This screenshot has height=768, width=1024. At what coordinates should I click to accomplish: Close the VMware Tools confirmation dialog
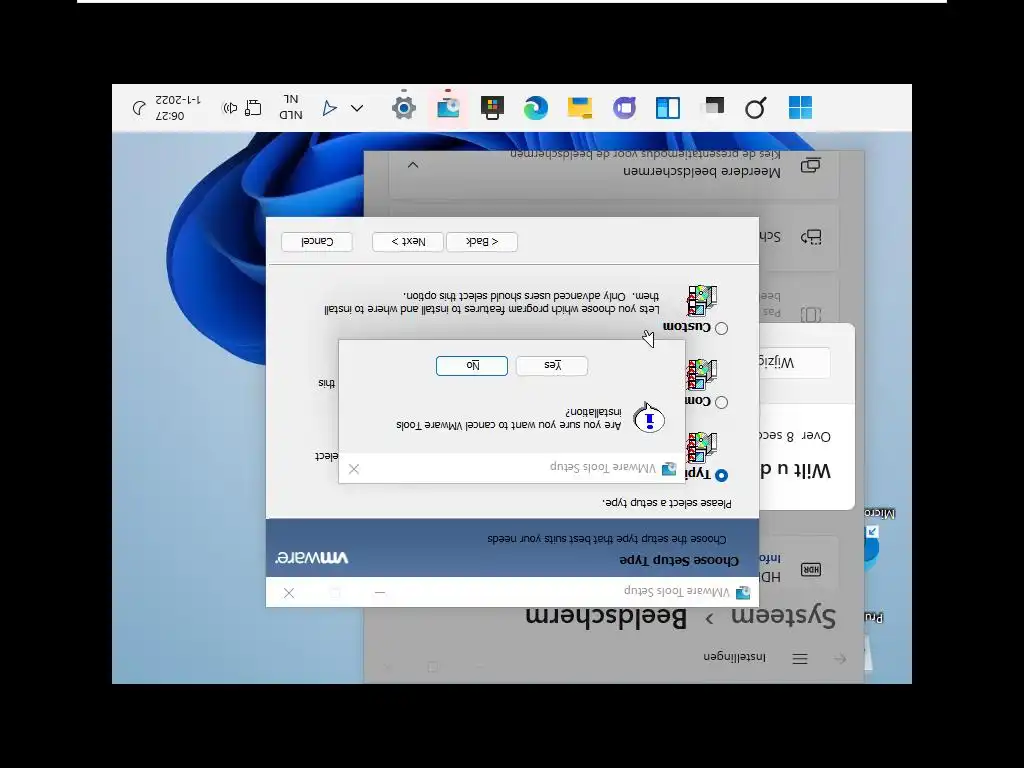tap(354, 469)
